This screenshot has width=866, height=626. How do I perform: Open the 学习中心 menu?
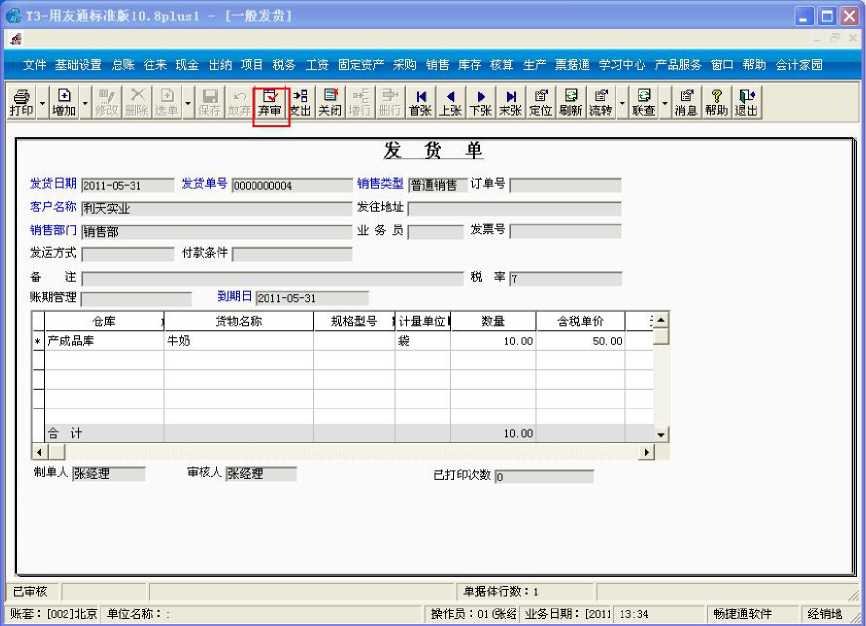click(622, 65)
